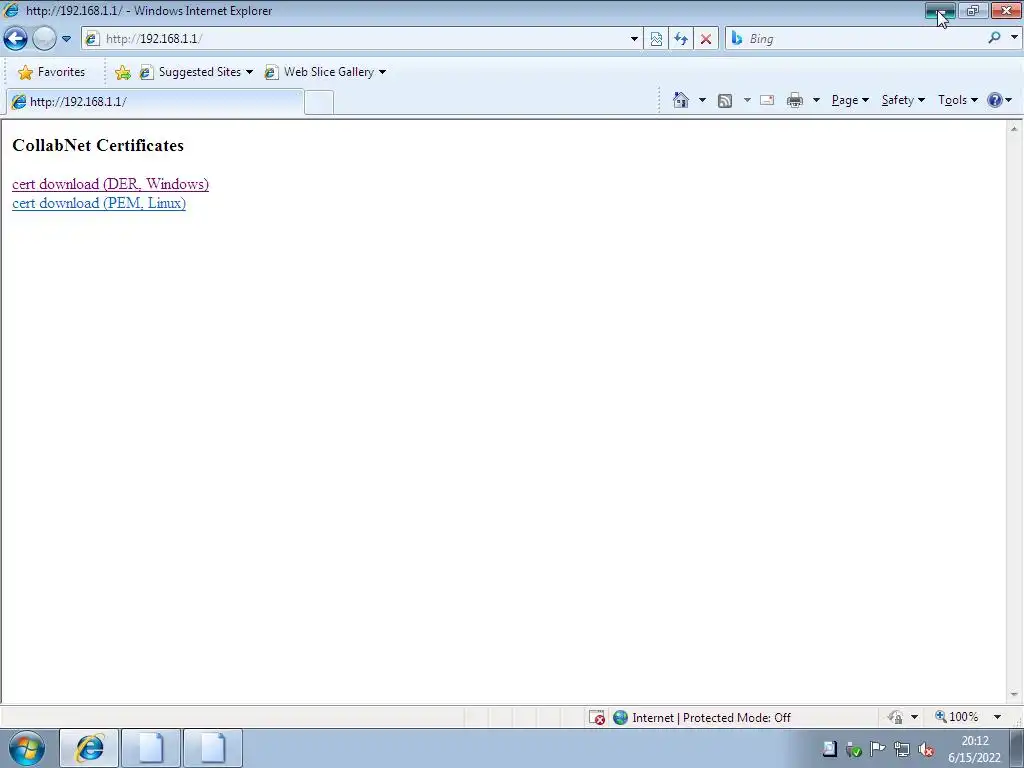Open the Favorites center
Viewport: 1024px width, 768px height.
[x=52, y=72]
